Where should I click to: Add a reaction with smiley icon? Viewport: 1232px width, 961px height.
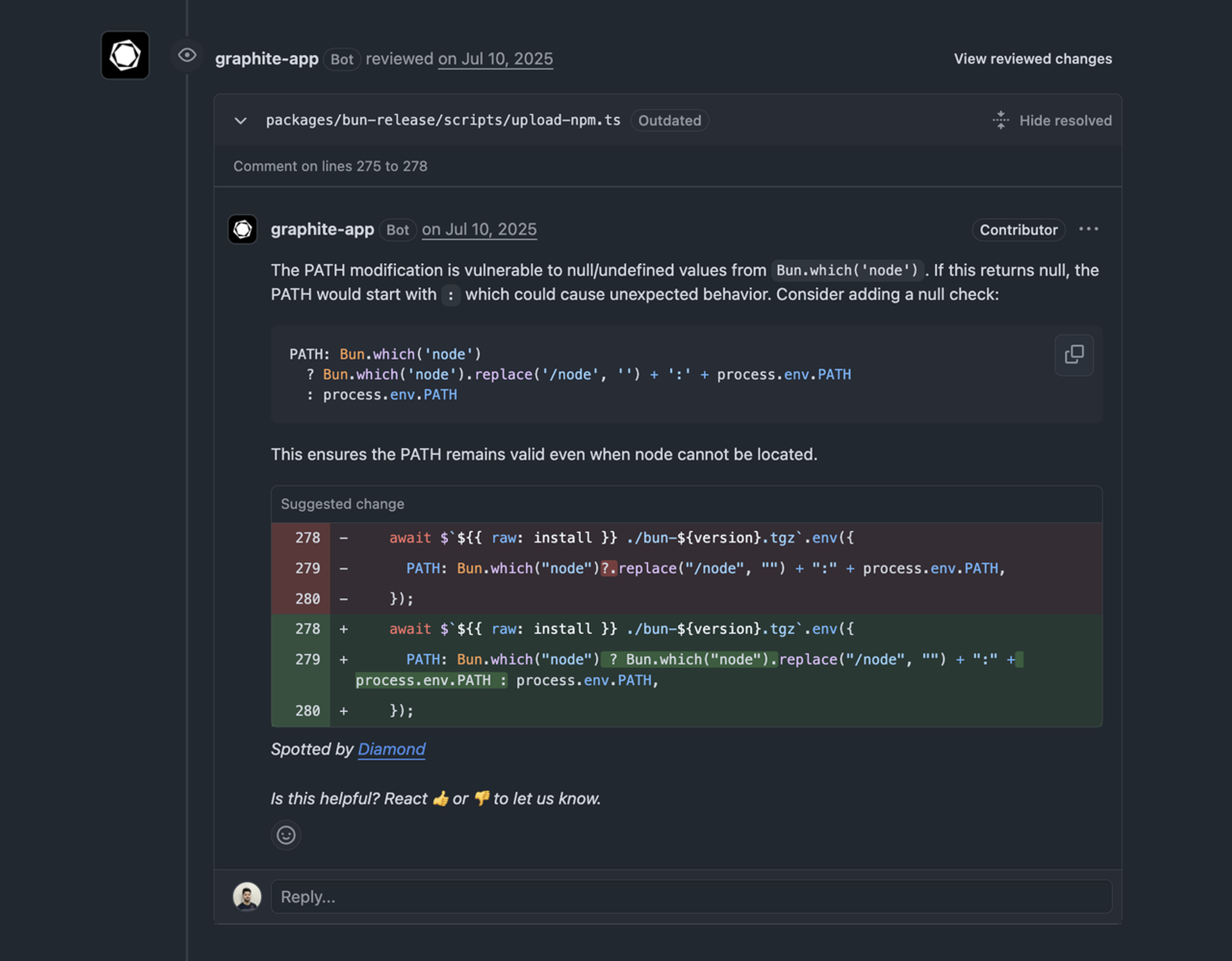click(286, 835)
